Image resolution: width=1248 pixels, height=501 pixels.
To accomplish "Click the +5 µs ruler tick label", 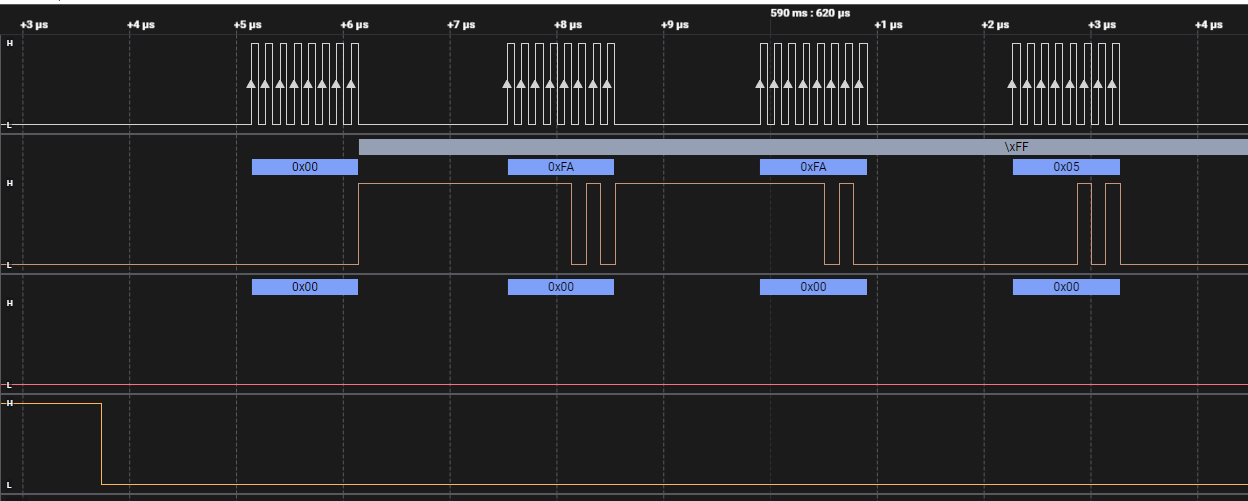I will tap(248, 25).
